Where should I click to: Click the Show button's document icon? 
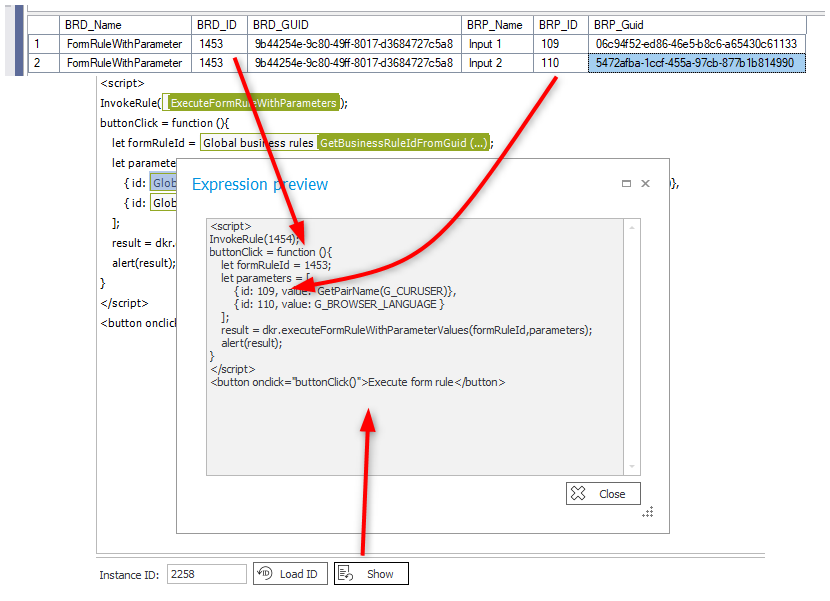point(346,573)
